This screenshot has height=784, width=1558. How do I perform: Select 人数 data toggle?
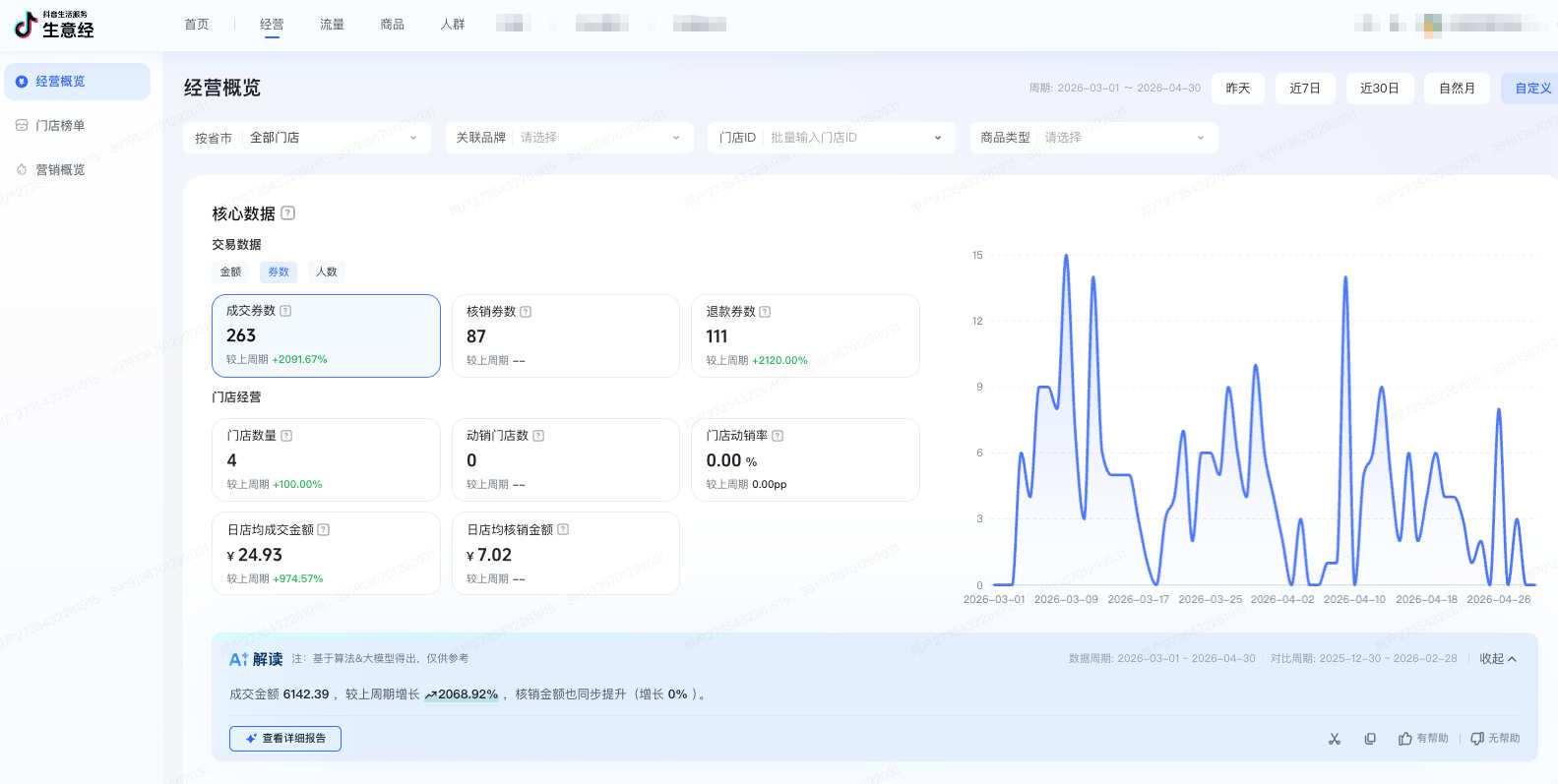coord(327,272)
